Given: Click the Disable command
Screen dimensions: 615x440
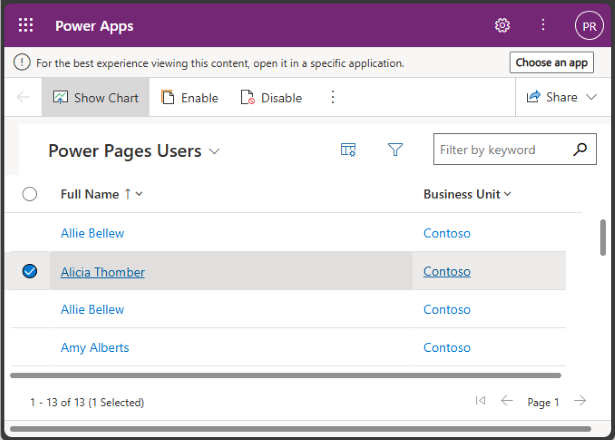Looking at the screenshot, I should pyautogui.click(x=271, y=97).
